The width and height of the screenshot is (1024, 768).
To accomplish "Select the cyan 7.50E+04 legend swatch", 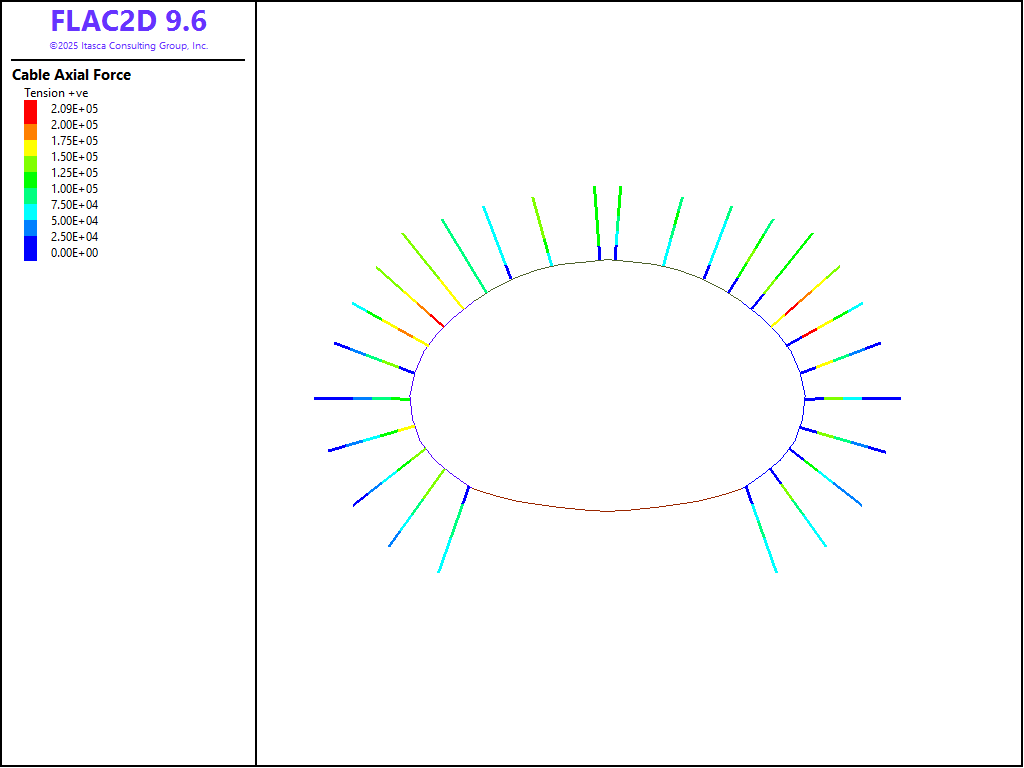I will (x=30, y=205).
